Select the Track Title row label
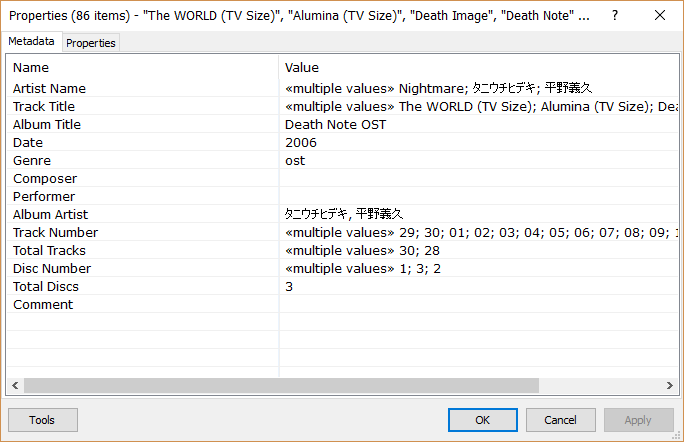Screen dimensions: 684x442 click(44, 106)
